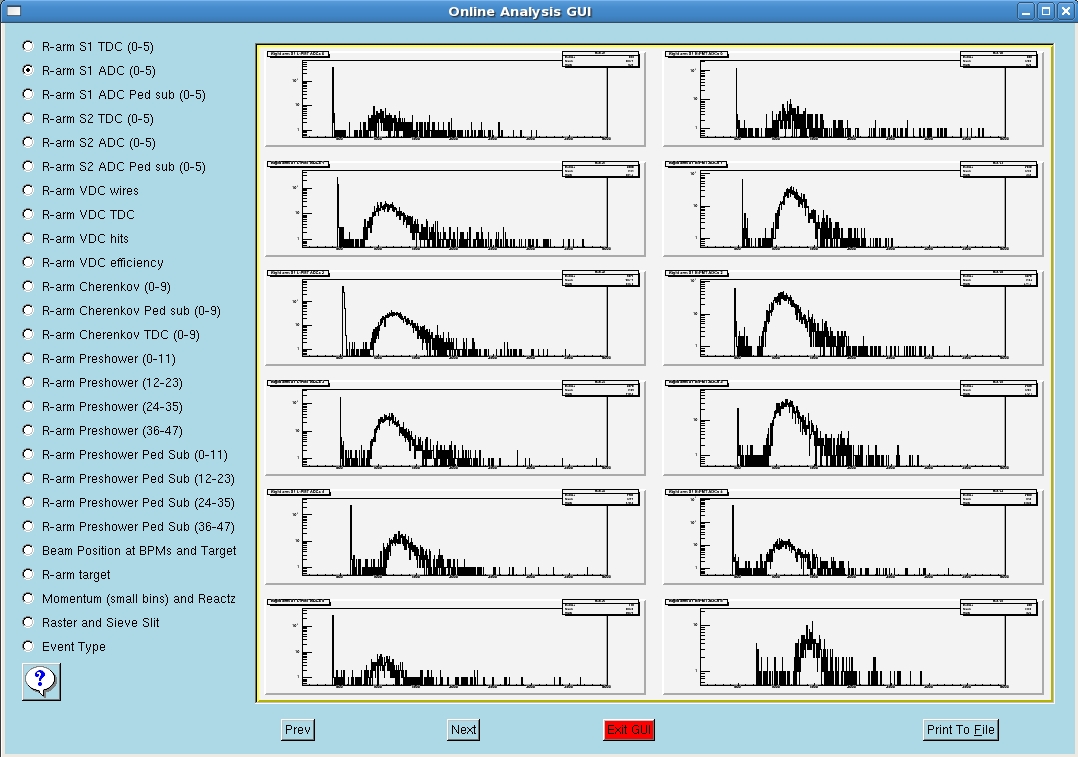Click bottom-row left histogram plot
Screen dimensions: 1078x757
click(x=455, y=646)
